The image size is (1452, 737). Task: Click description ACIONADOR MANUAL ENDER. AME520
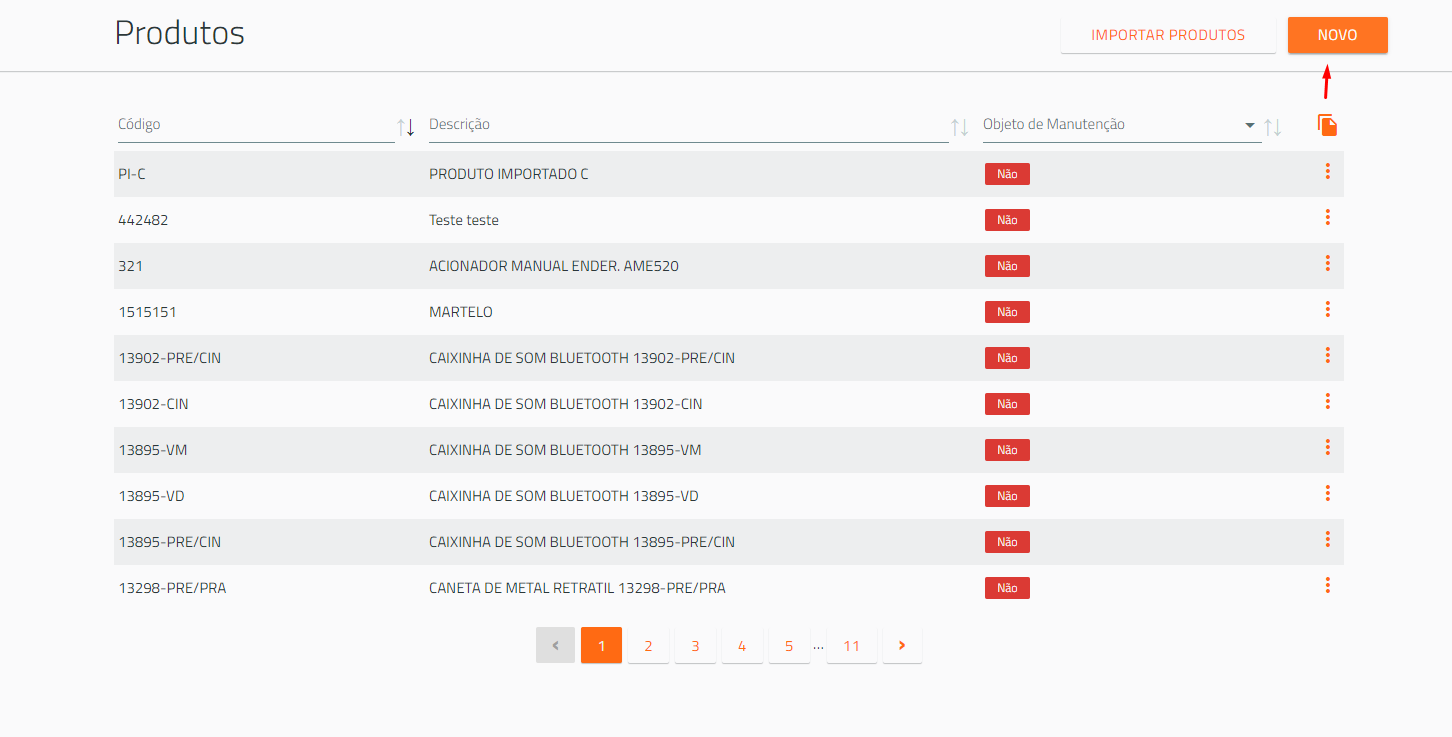(554, 266)
